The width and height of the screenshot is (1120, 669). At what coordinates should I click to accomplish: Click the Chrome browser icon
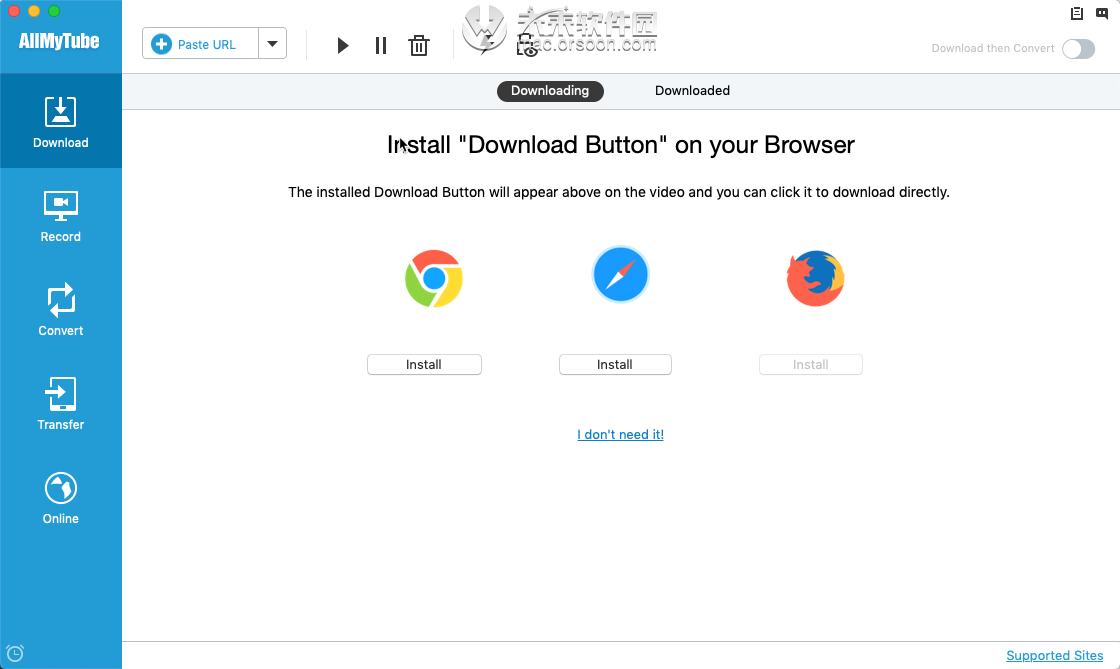pos(434,278)
